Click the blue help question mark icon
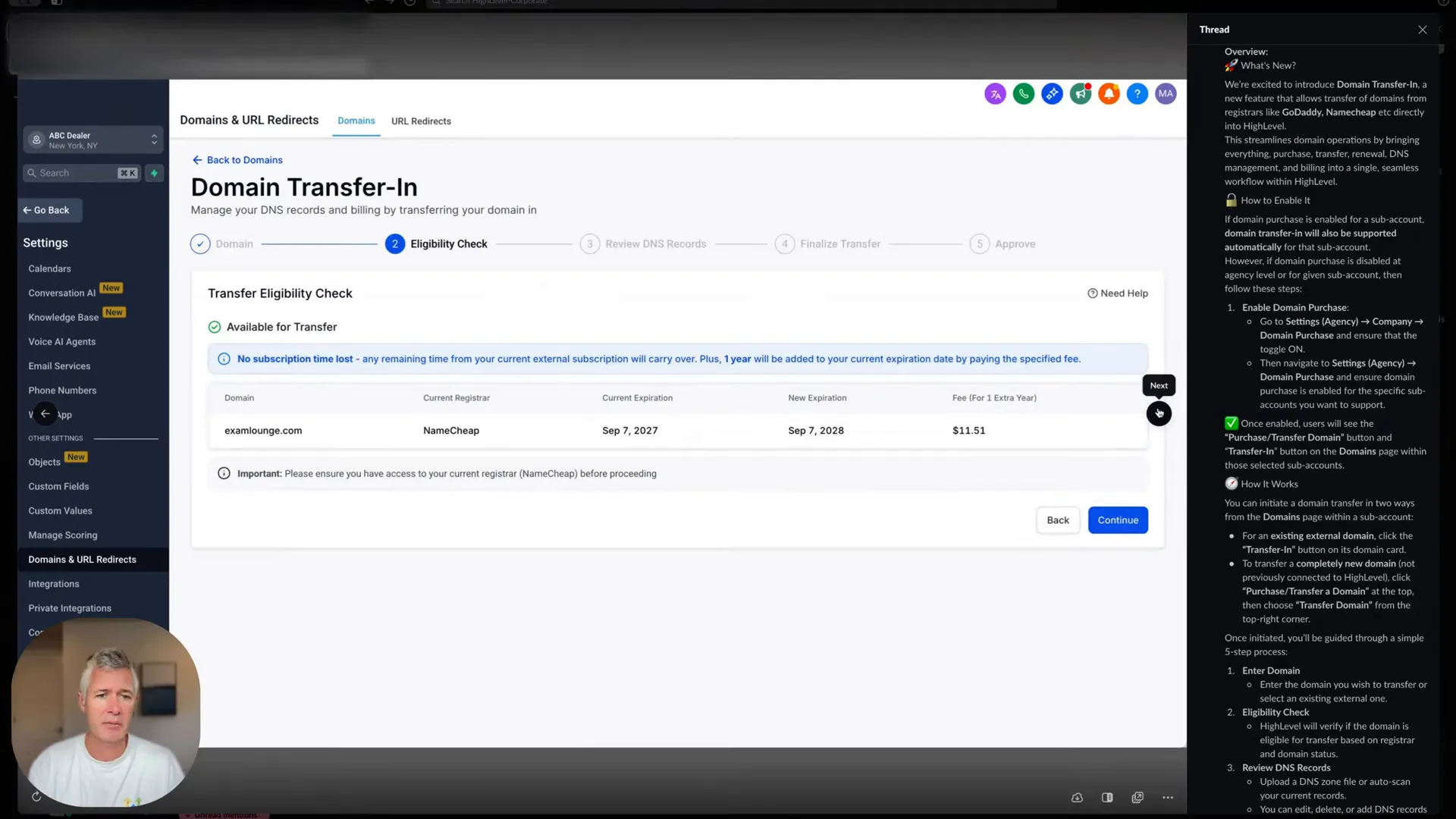Image resolution: width=1456 pixels, height=819 pixels. click(1137, 94)
